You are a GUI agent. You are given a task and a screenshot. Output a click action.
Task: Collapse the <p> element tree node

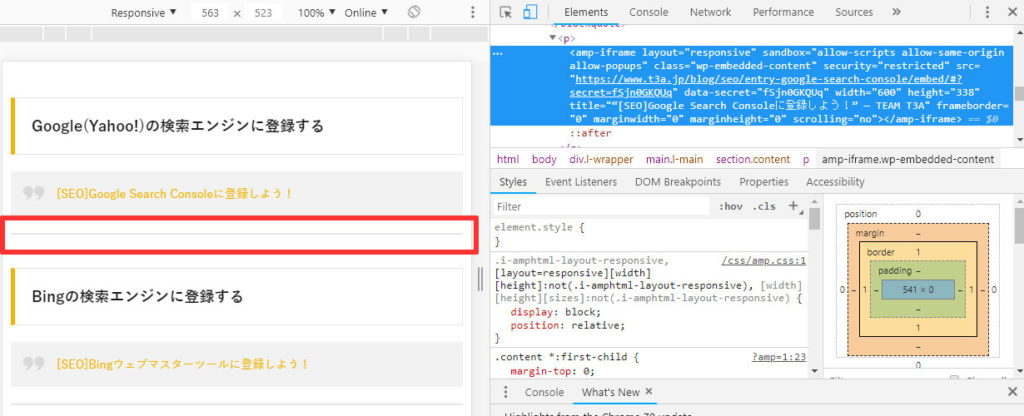(x=552, y=38)
